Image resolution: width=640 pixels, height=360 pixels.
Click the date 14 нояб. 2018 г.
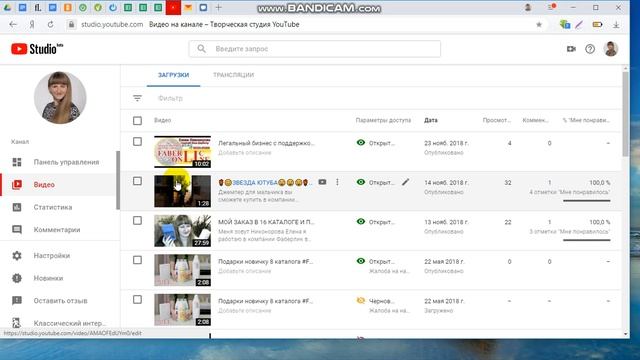pyautogui.click(x=446, y=182)
